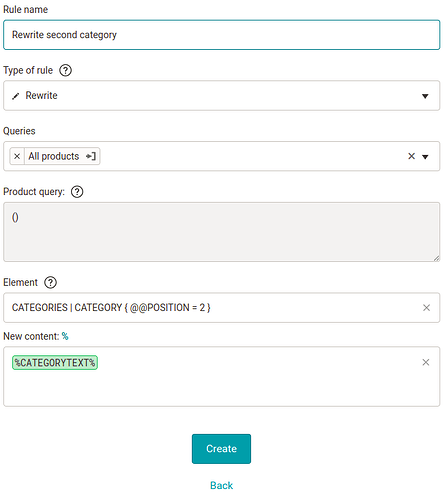
Task: Expand the Type of rule dropdown
Action: point(425,96)
